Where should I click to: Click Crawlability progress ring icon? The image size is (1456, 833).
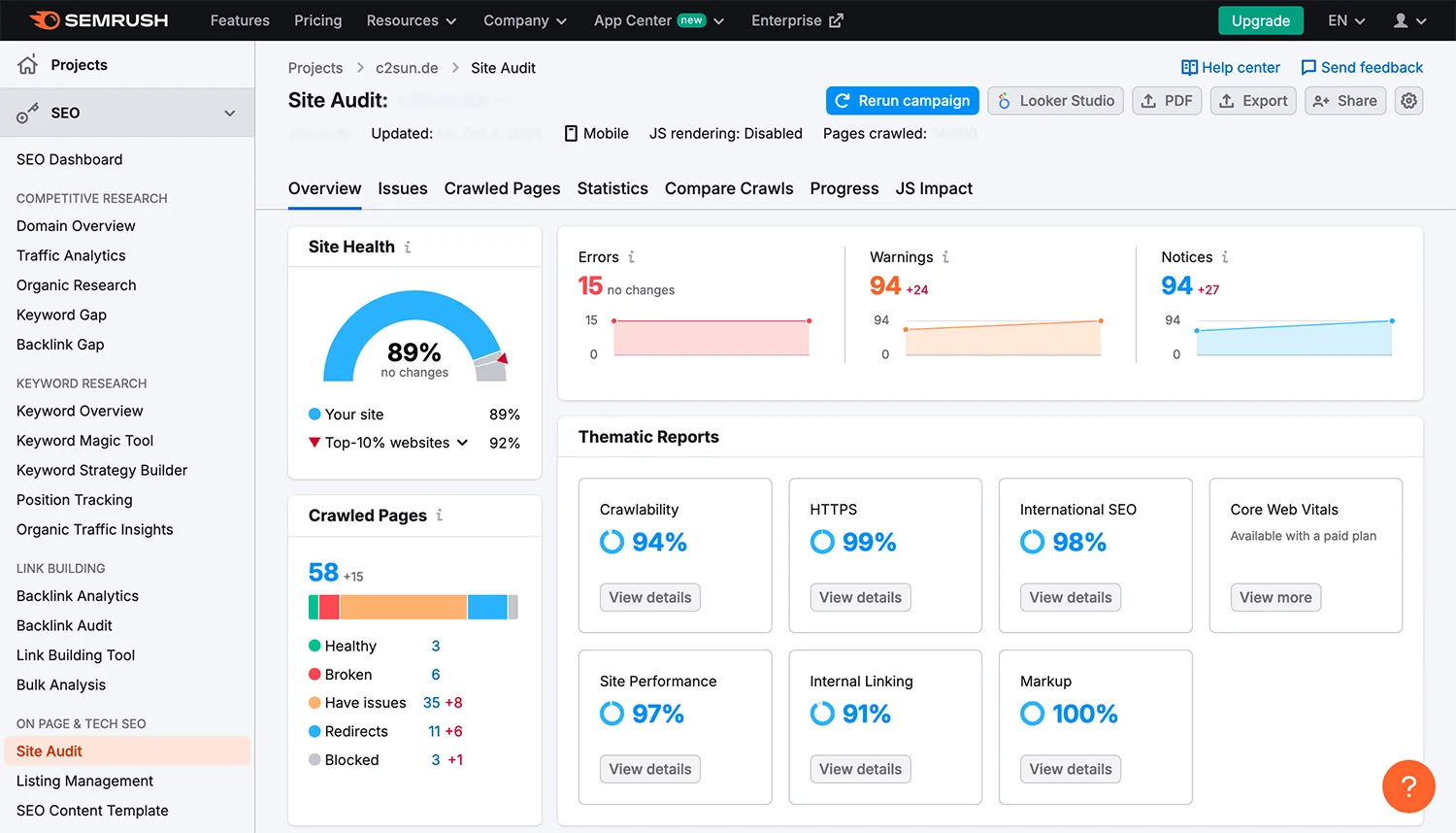[612, 542]
